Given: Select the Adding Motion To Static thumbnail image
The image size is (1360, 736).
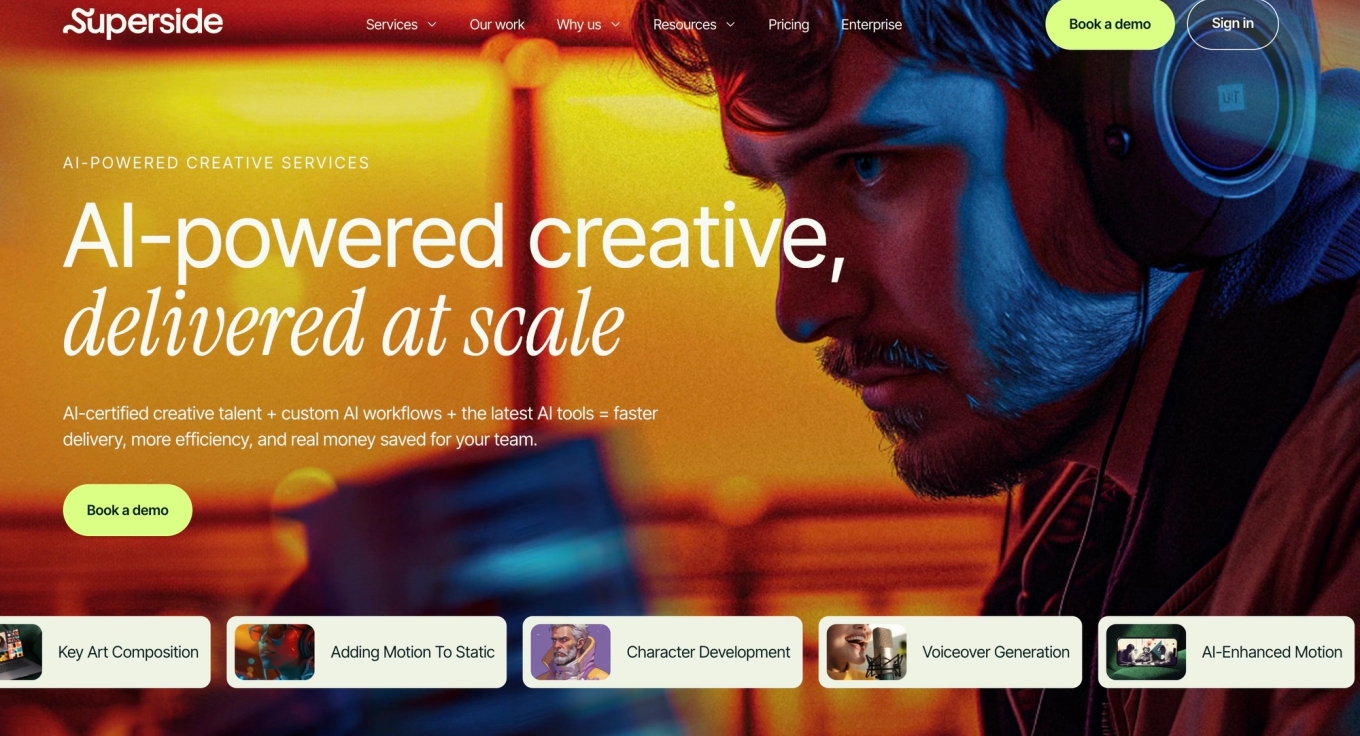Looking at the screenshot, I should [x=275, y=652].
